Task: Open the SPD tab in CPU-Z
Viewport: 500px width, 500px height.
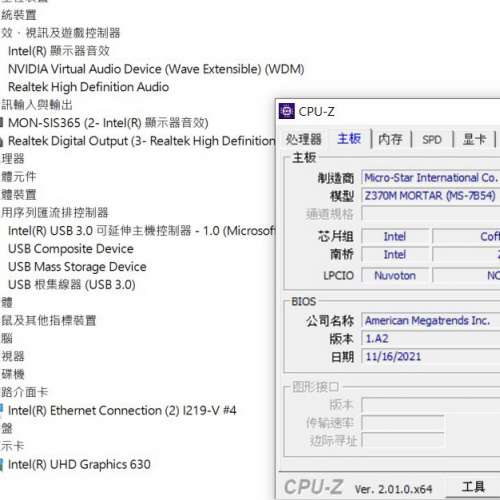Action: 432,139
